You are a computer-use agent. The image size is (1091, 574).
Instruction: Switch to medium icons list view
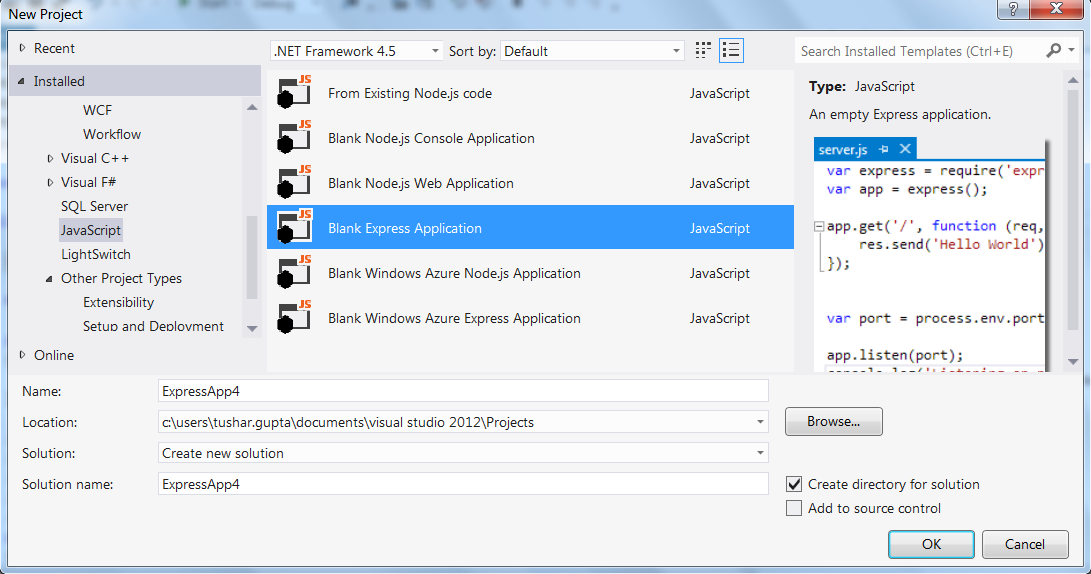pos(731,51)
